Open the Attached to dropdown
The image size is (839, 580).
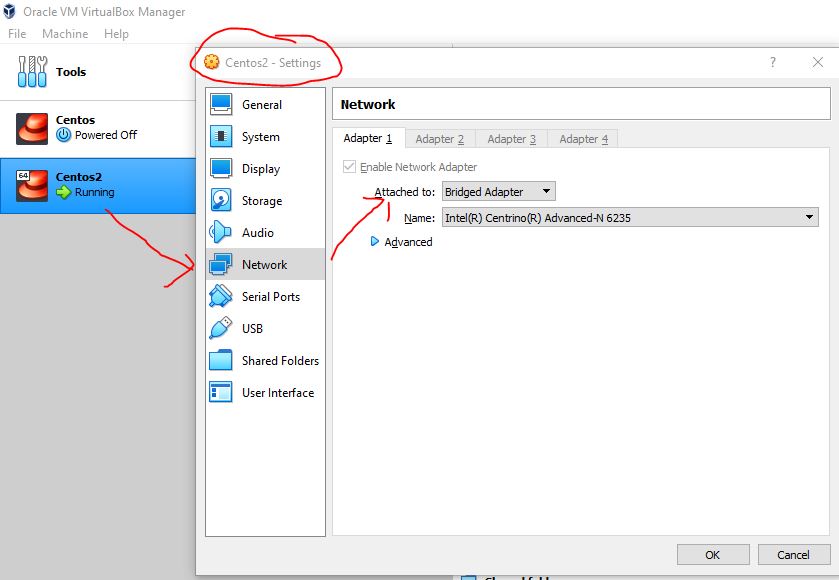pyautogui.click(x=498, y=191)
